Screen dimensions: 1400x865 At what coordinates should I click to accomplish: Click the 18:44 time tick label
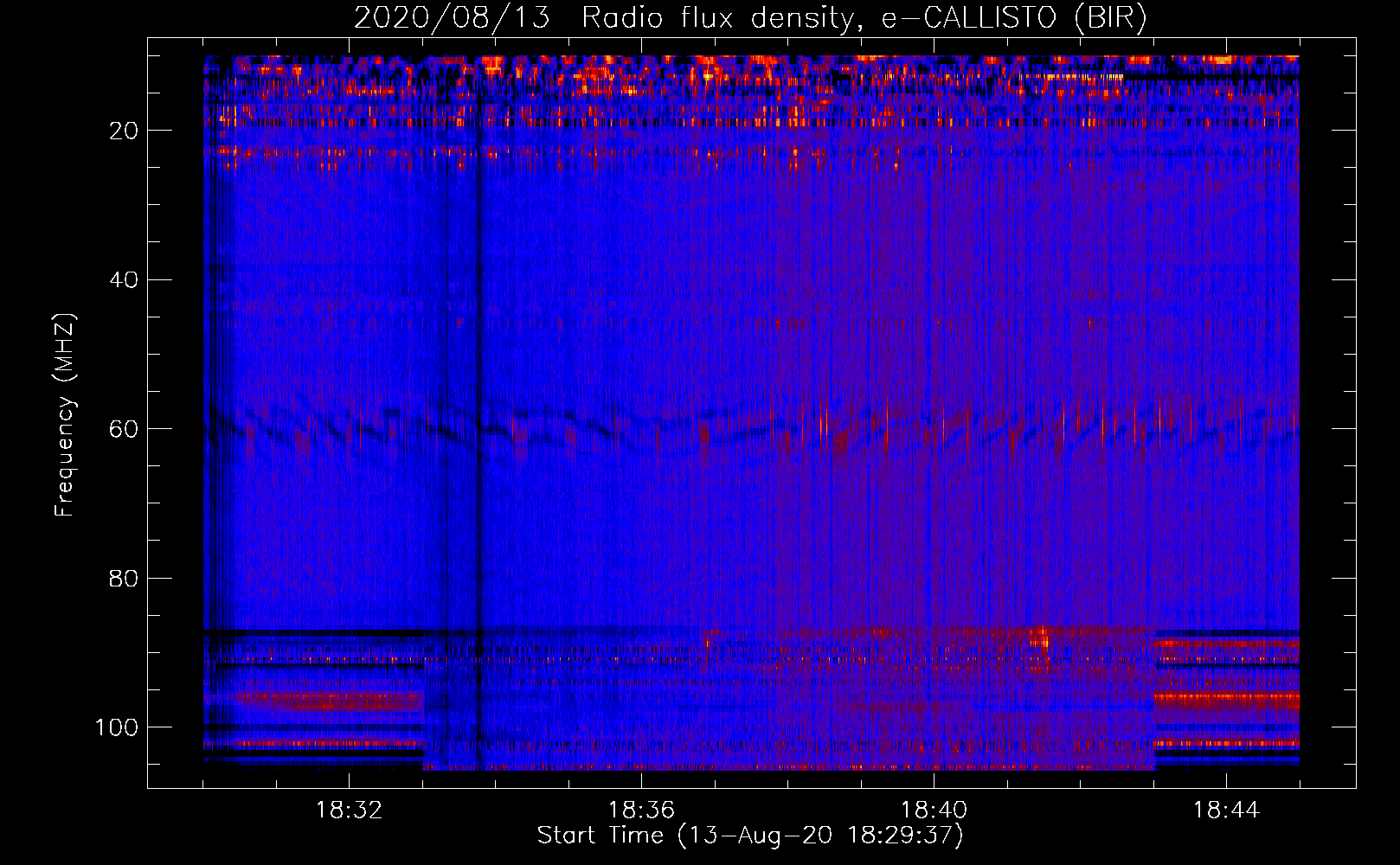tap(1226, 811)
